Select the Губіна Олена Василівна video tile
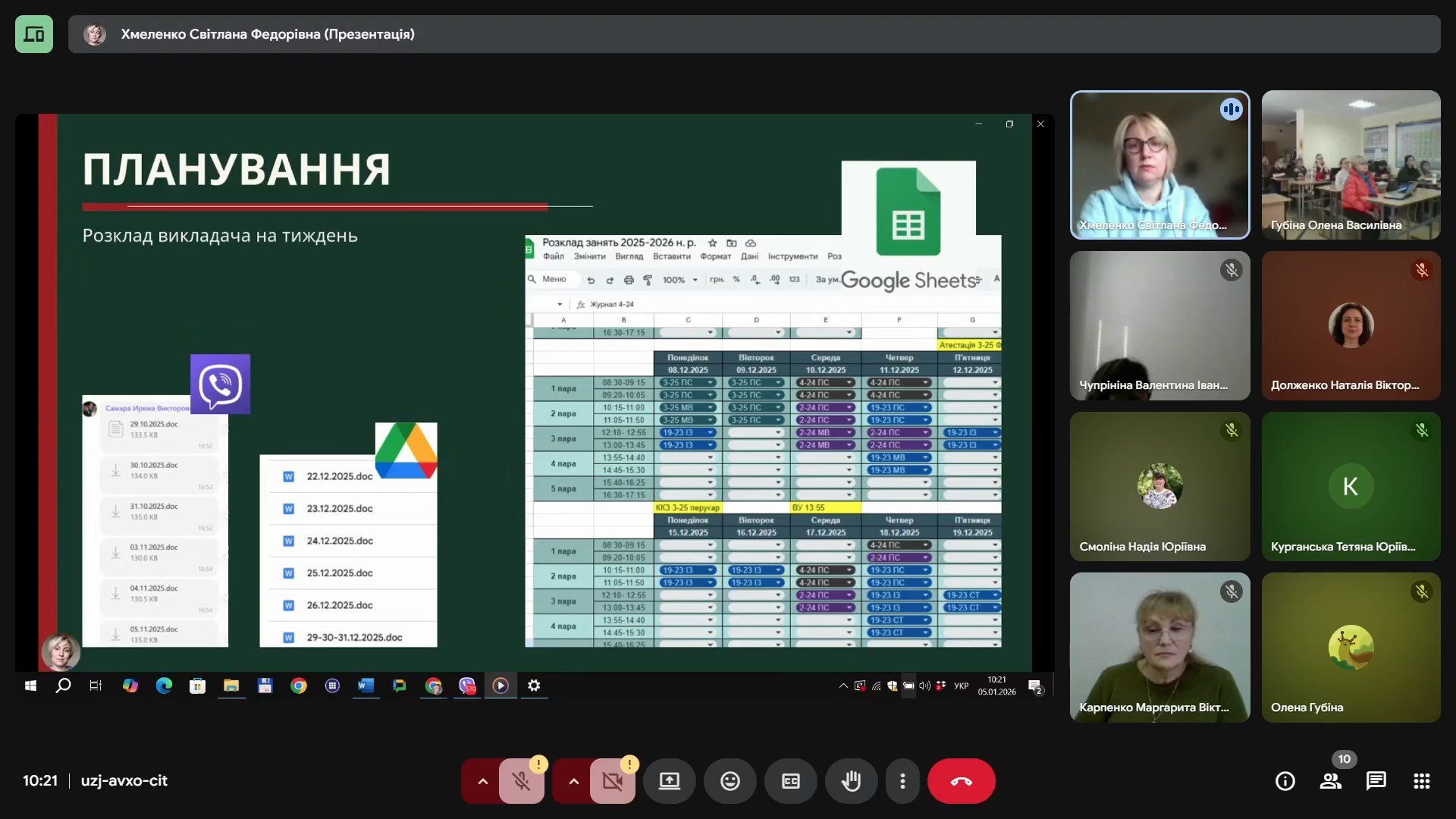The width and height of the screenshot is (1456, 819). pos(1351,165)
